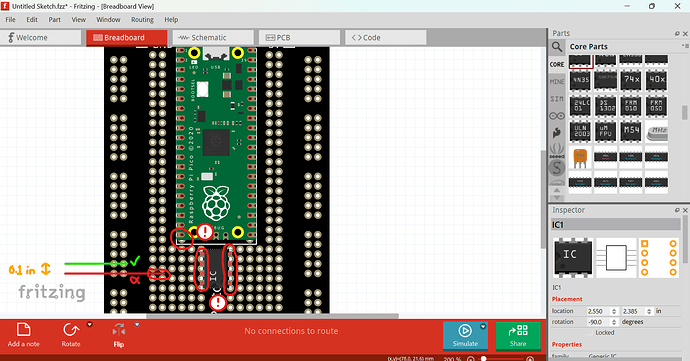
Task: Select the FRM050 part
Action: 657,106
